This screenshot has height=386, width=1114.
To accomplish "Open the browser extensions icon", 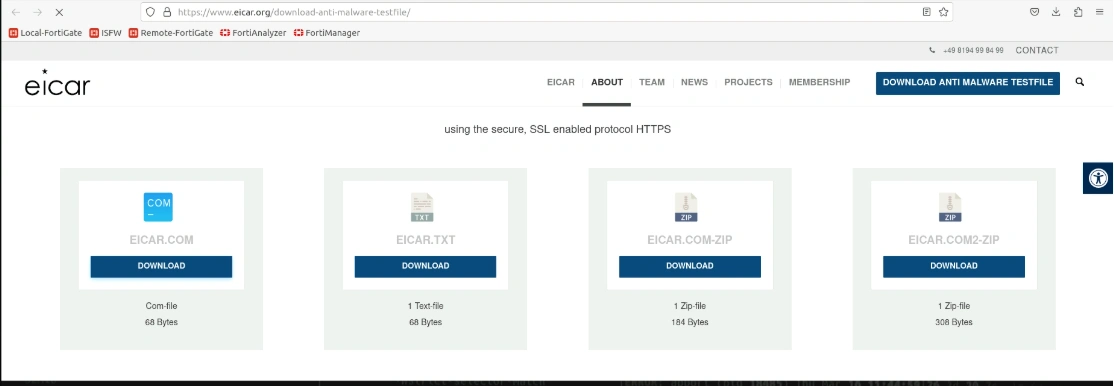I will [x=1078, y=12].
